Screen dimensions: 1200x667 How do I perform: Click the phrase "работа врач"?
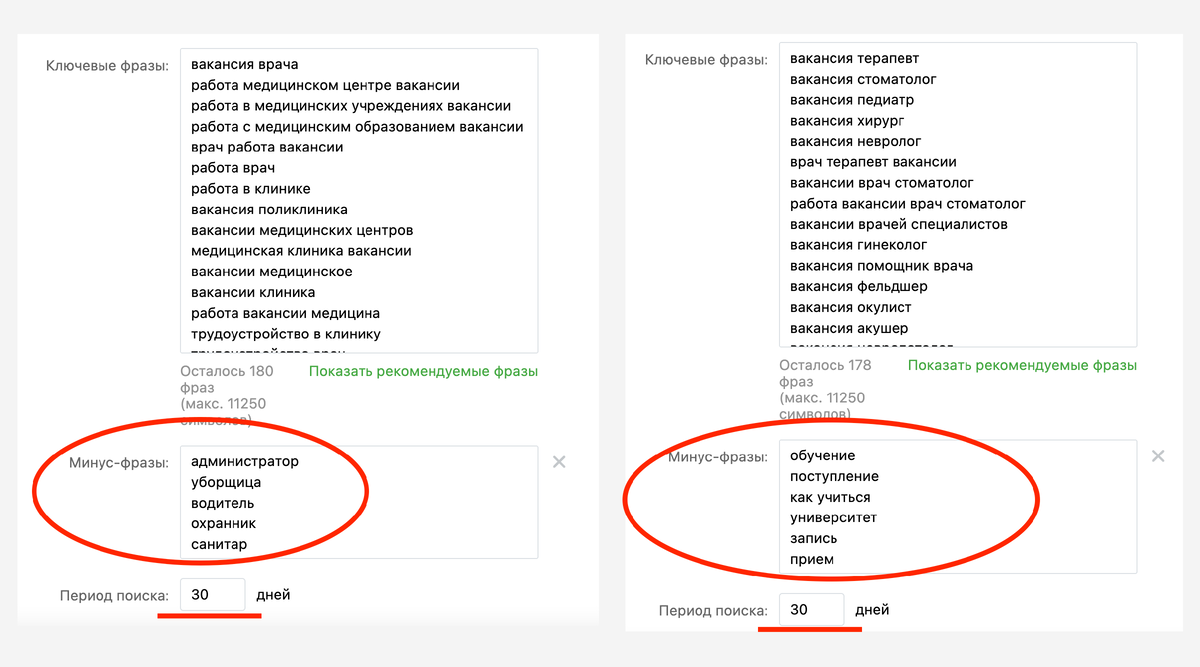[231, 168]
